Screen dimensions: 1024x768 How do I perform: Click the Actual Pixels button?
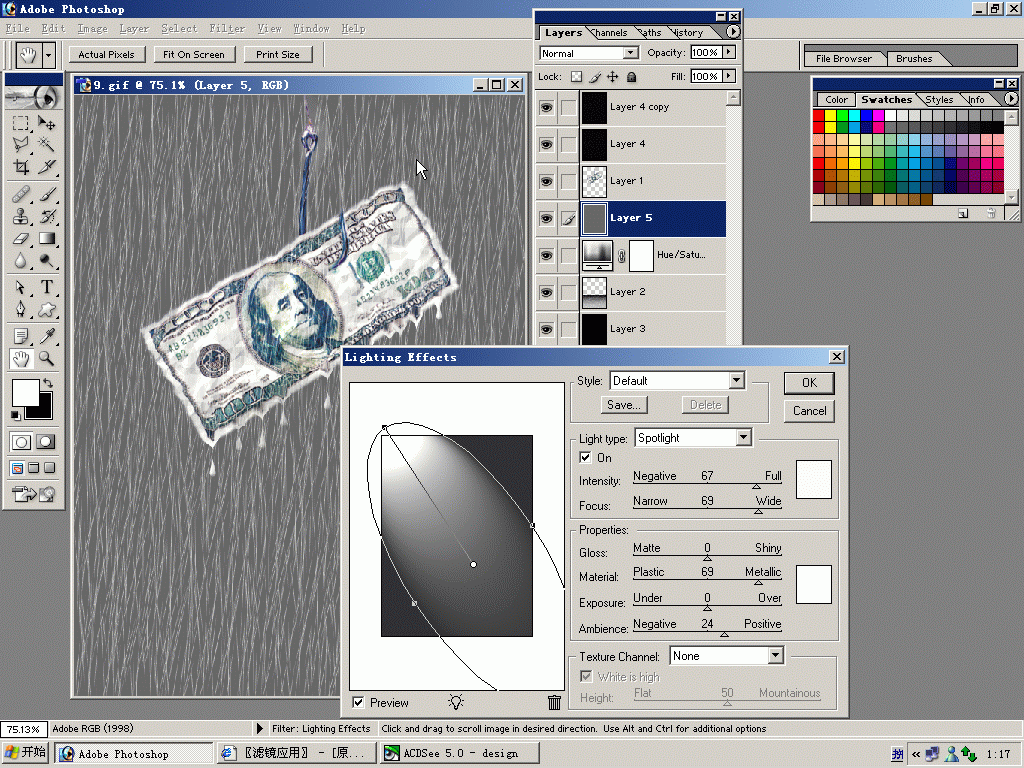[x=106, y=55]
